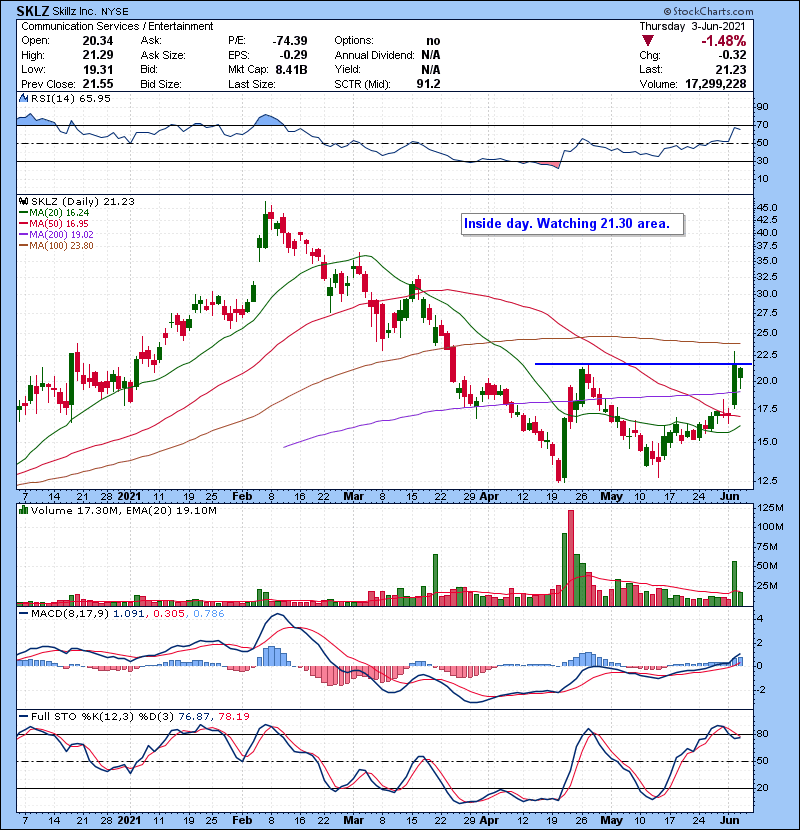Select the SKLZ ticker symbol in the header
This screenshot has height=830, width=800.
[x=33, y=11]
